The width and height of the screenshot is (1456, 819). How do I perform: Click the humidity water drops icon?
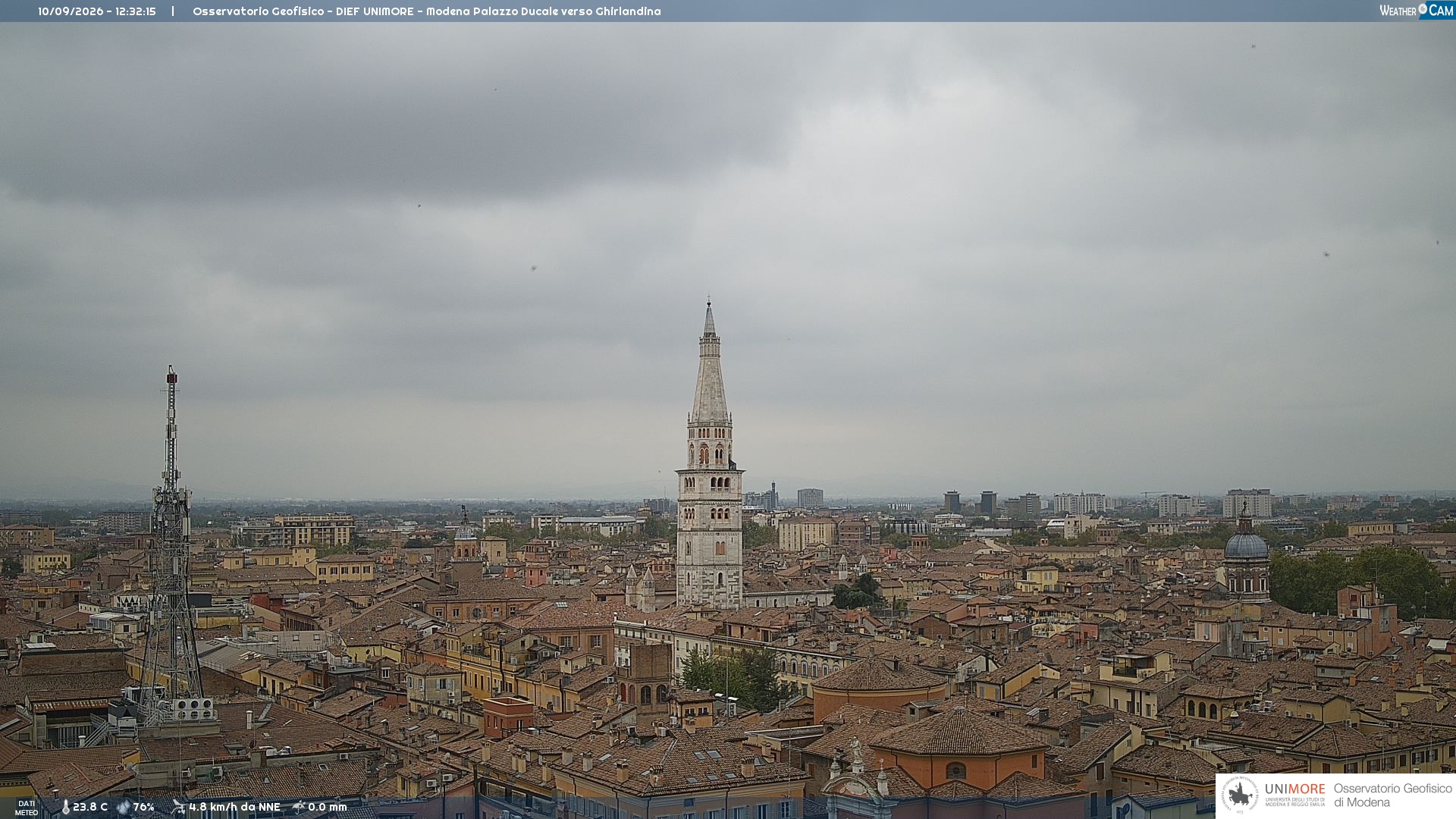[123, 807]
